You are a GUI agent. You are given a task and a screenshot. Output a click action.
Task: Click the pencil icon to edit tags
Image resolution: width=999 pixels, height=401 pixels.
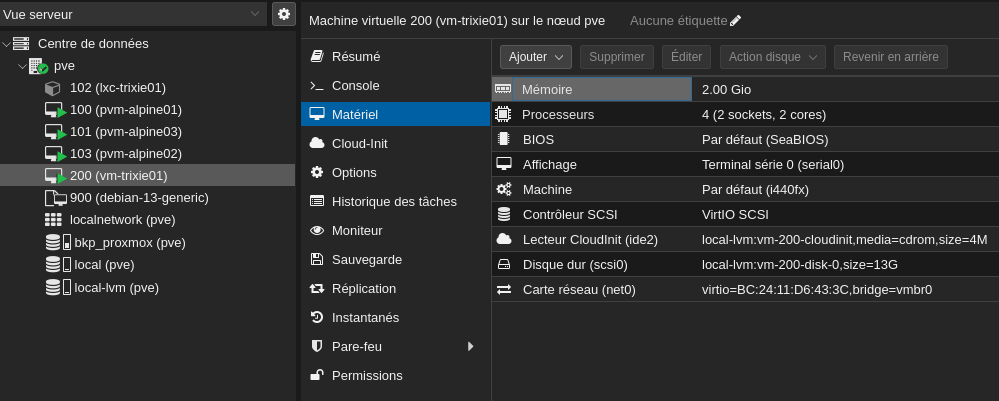click(736, 21)
